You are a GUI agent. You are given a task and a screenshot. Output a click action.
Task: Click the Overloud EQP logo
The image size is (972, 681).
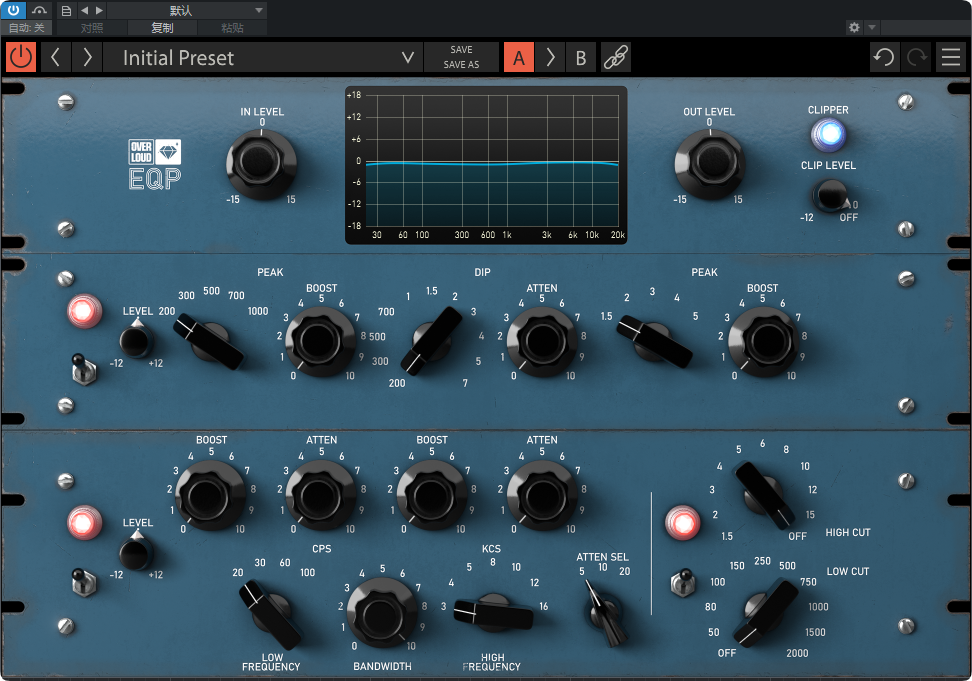click(x=155, y=164)
